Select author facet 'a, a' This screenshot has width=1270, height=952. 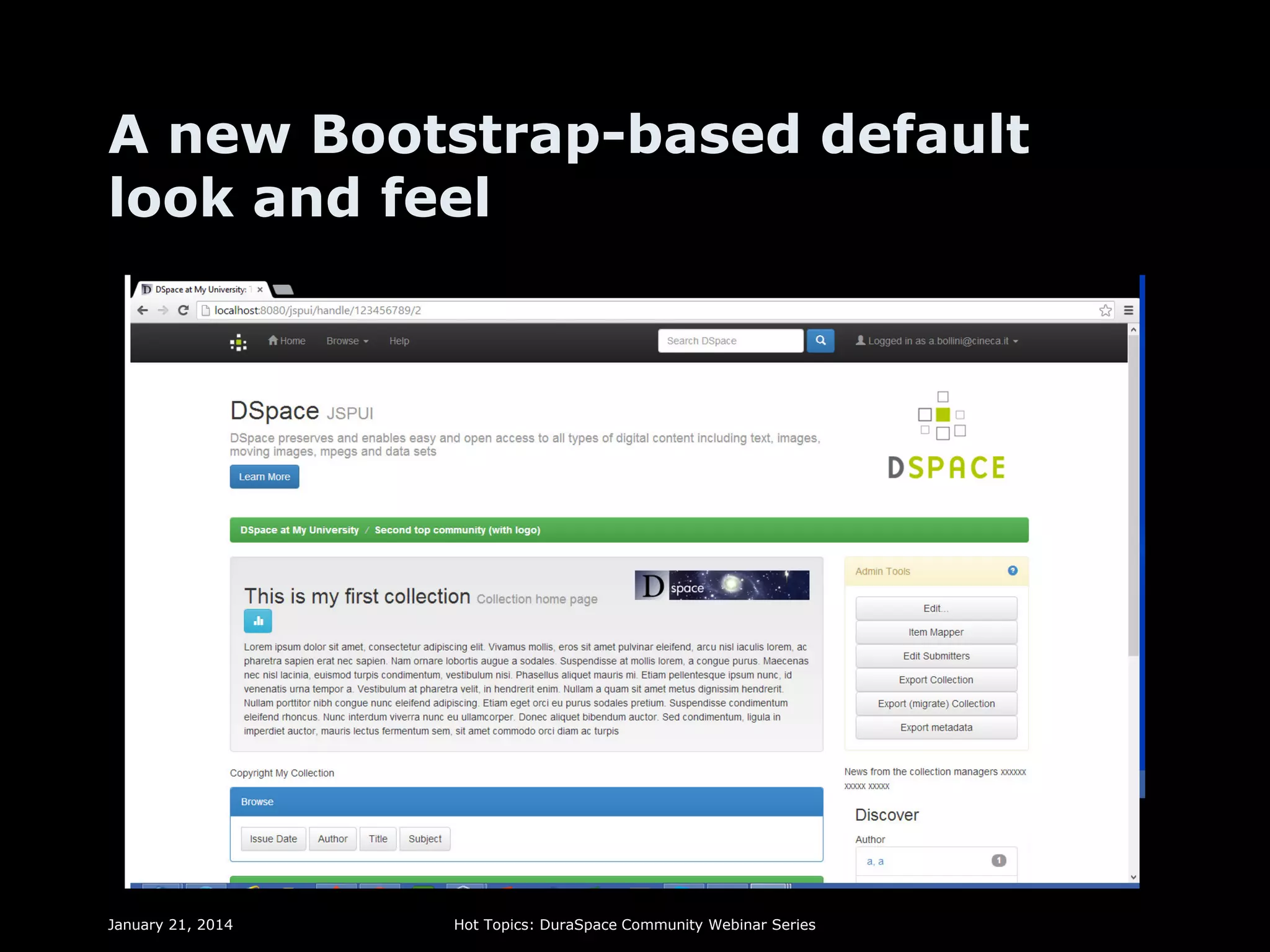(875, 862)
